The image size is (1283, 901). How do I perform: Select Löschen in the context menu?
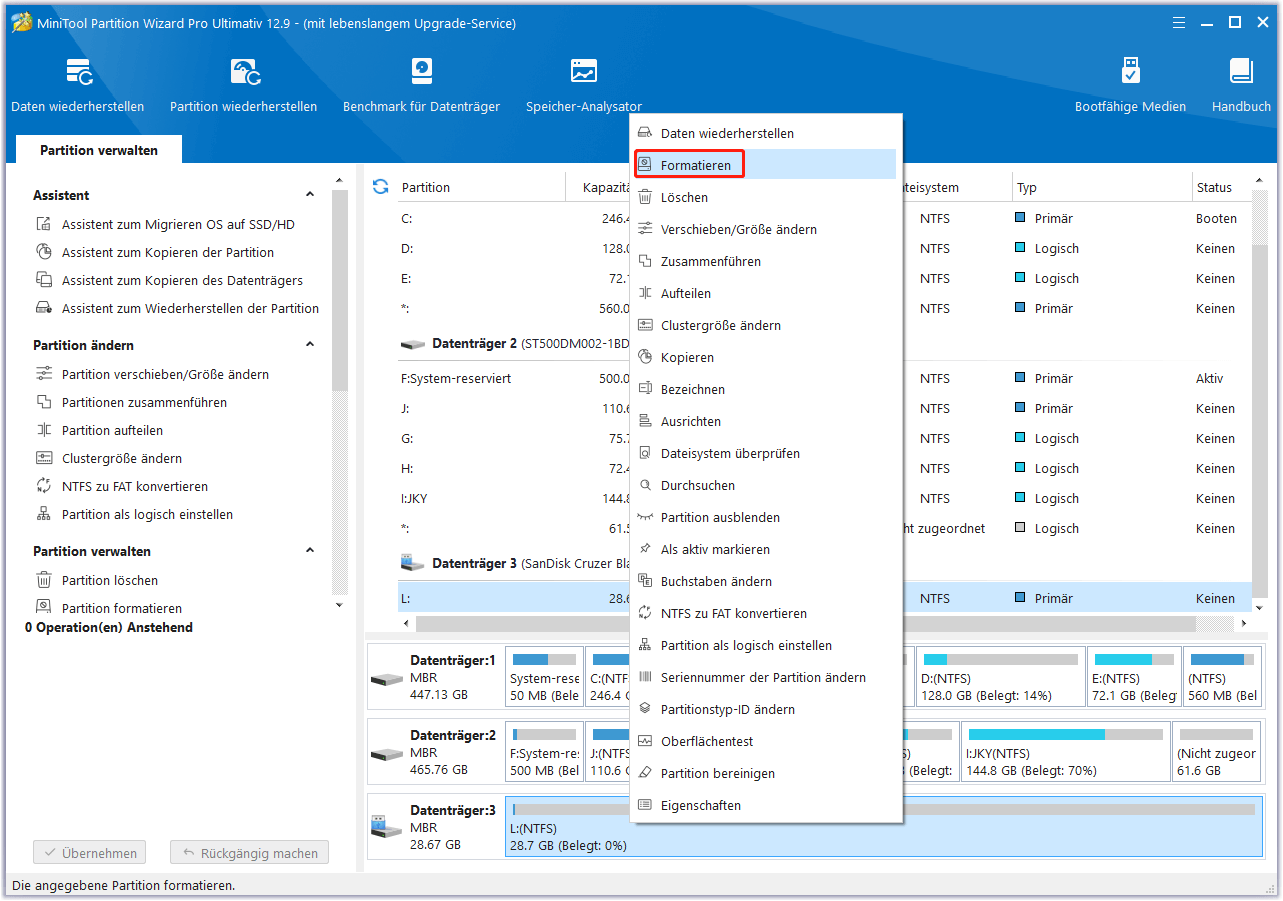click(765, 197)
